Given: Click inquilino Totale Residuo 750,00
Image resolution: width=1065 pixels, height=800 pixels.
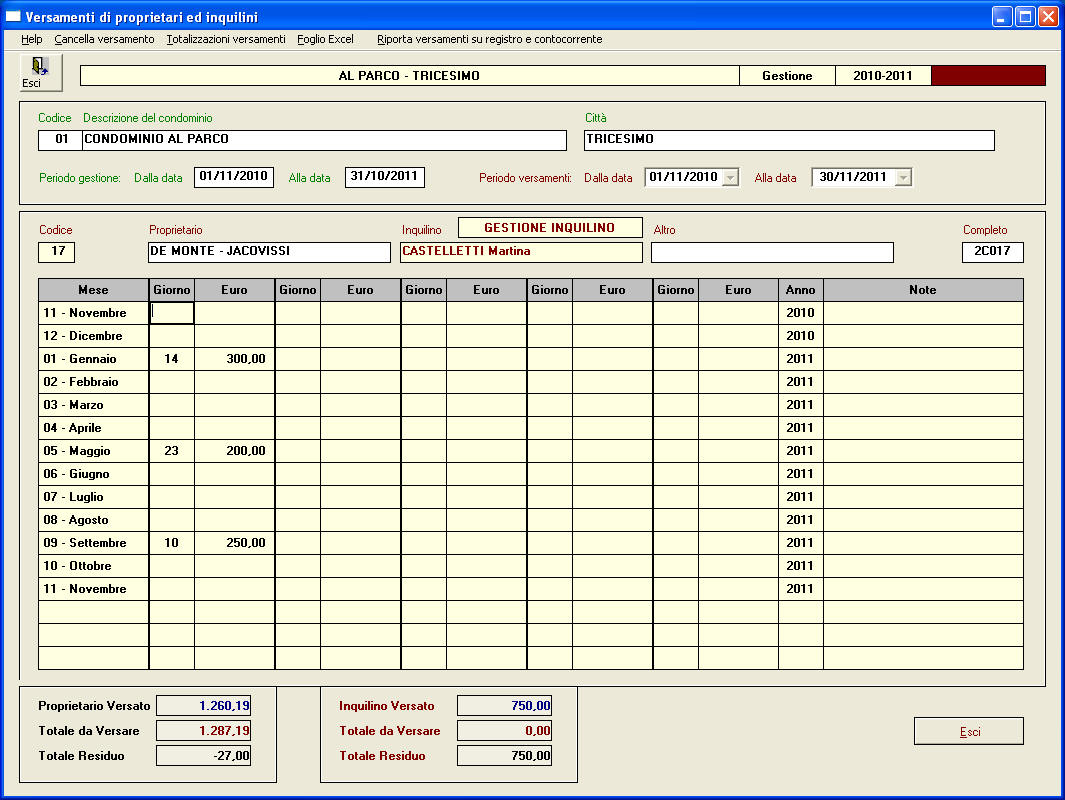Looking at the screenshot, I should pos(505,756).
